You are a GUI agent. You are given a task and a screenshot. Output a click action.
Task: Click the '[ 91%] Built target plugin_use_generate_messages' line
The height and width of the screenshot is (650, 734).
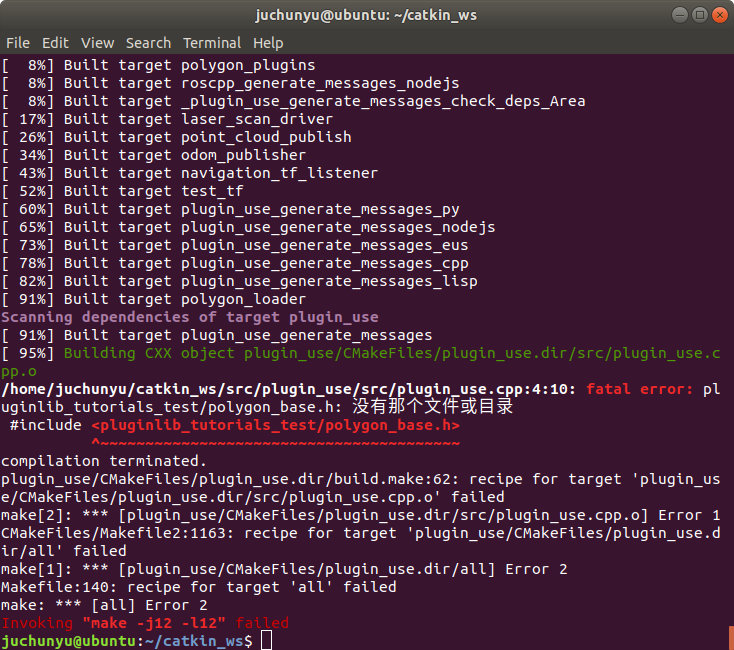tap(217, 336)
